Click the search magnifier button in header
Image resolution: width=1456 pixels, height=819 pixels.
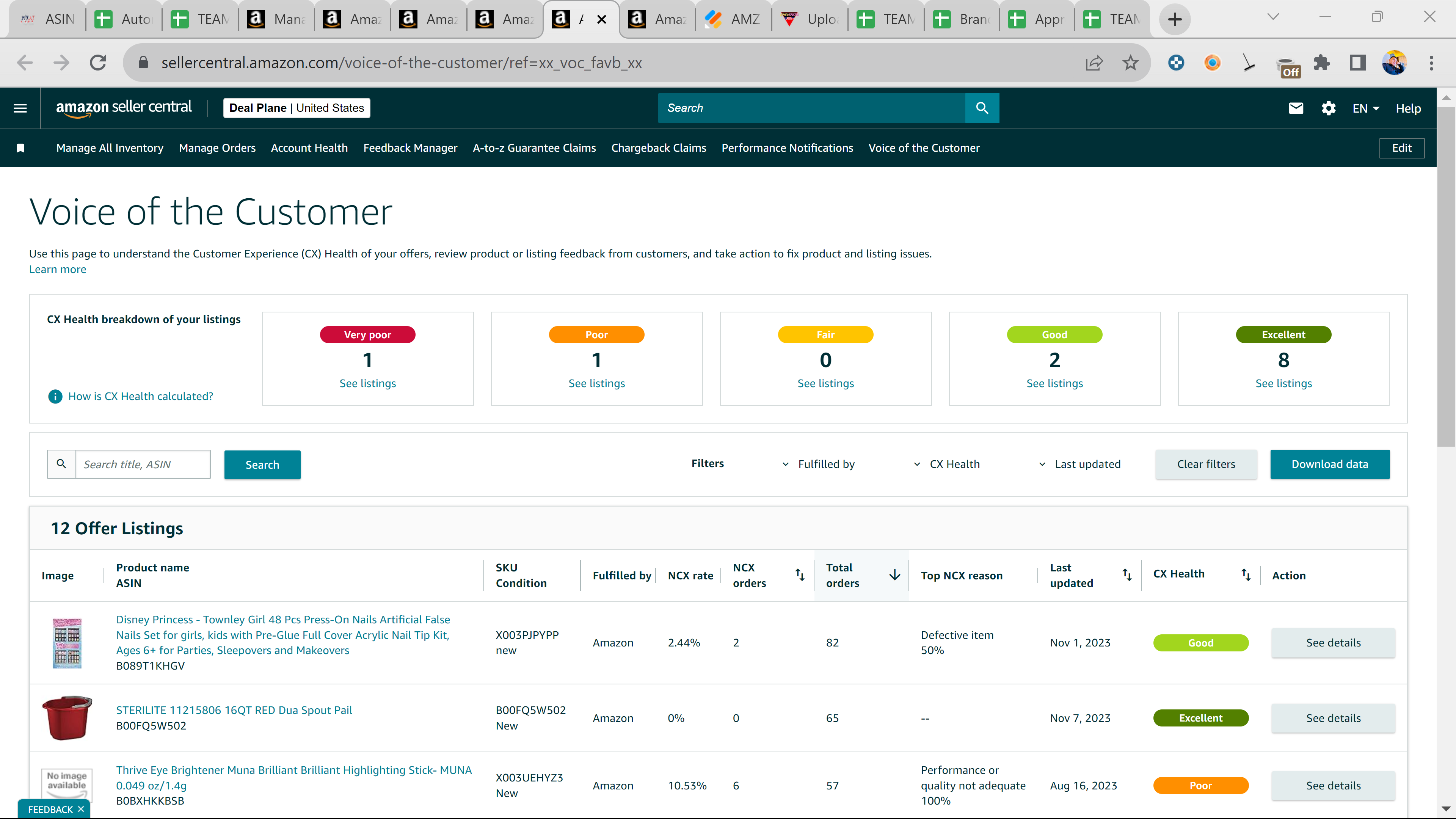click(982, 108)
